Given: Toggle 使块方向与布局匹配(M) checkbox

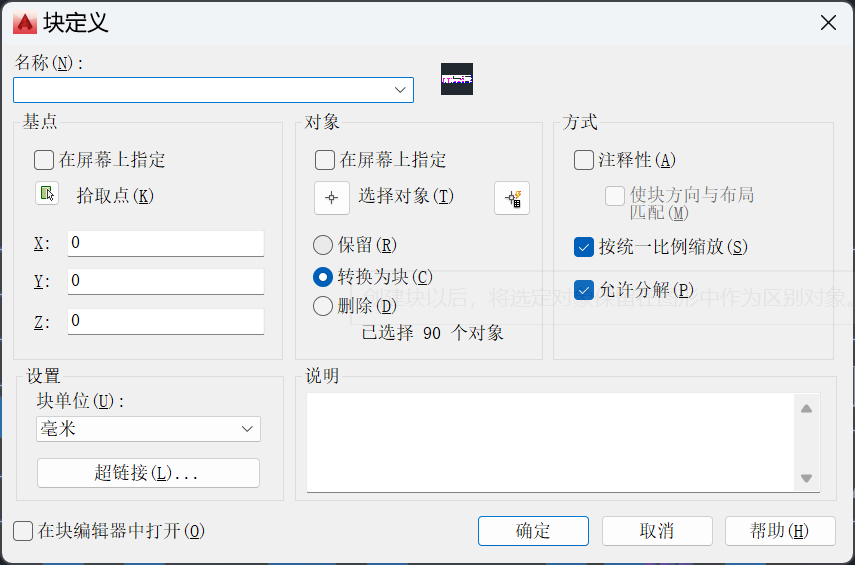Looking at the screenshot, I should tap(615, 196).
